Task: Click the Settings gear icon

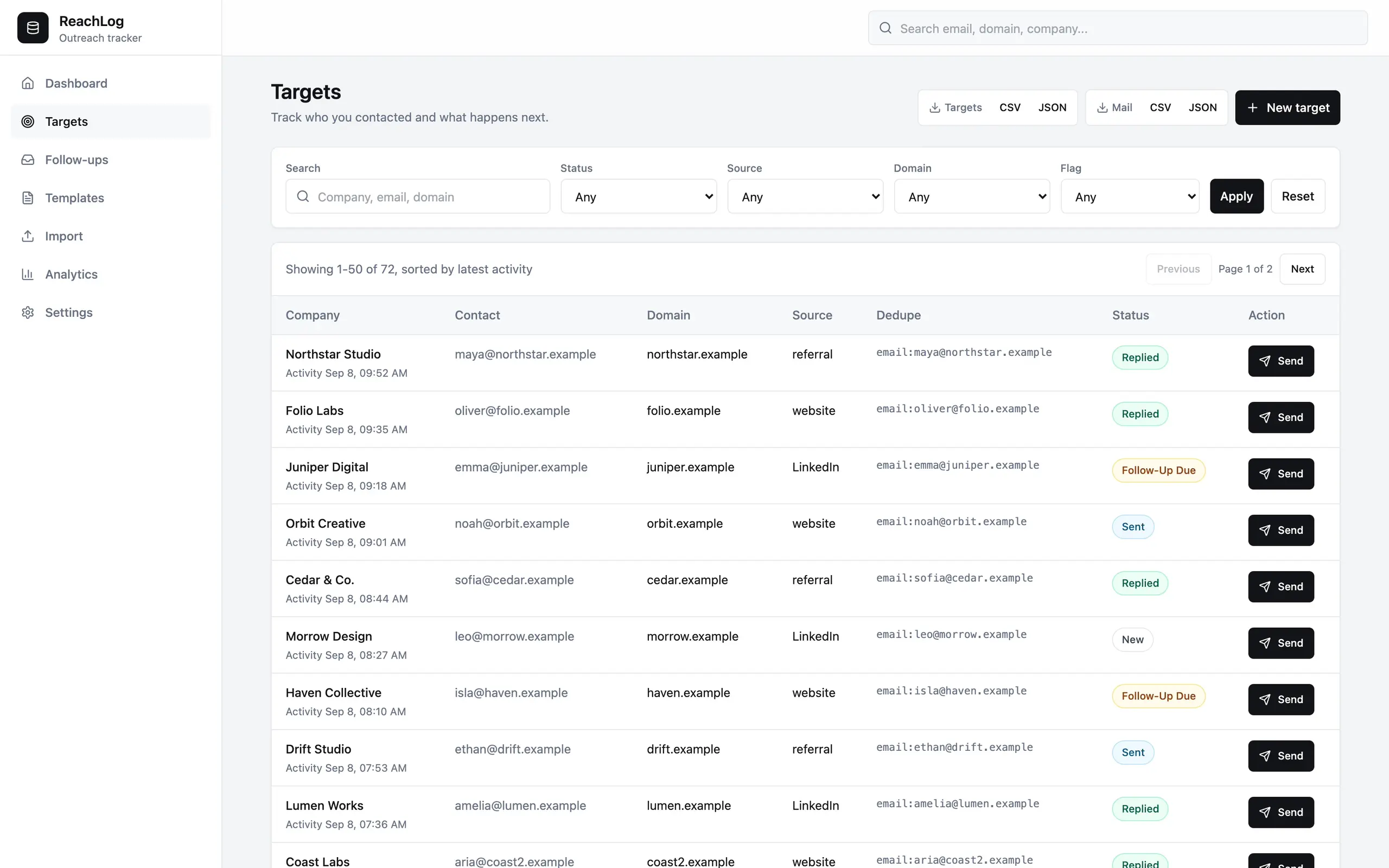Action: [28, 312]
